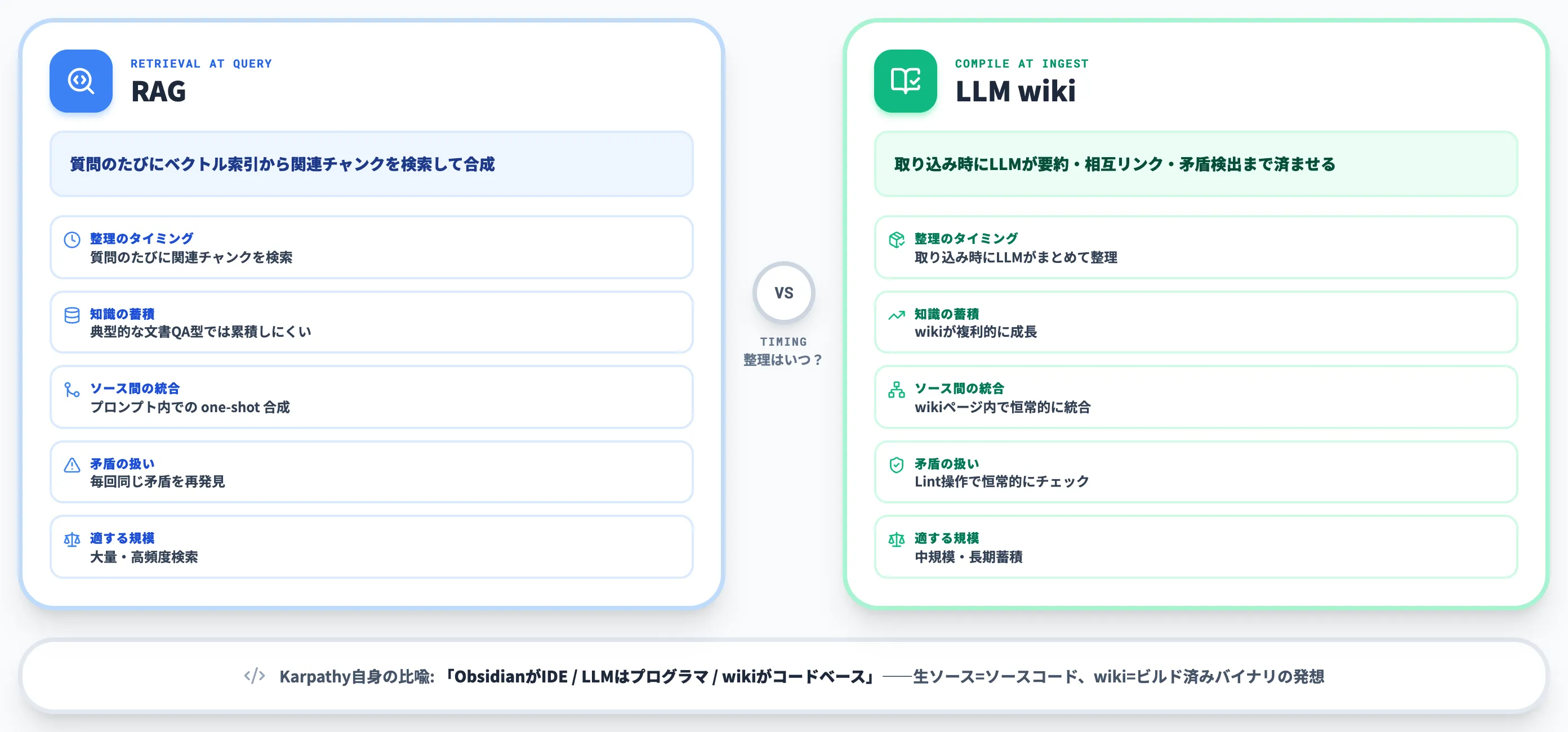Click the TIMING label under VS
The width and height of the screenshot is (1568, 732).
783,342
